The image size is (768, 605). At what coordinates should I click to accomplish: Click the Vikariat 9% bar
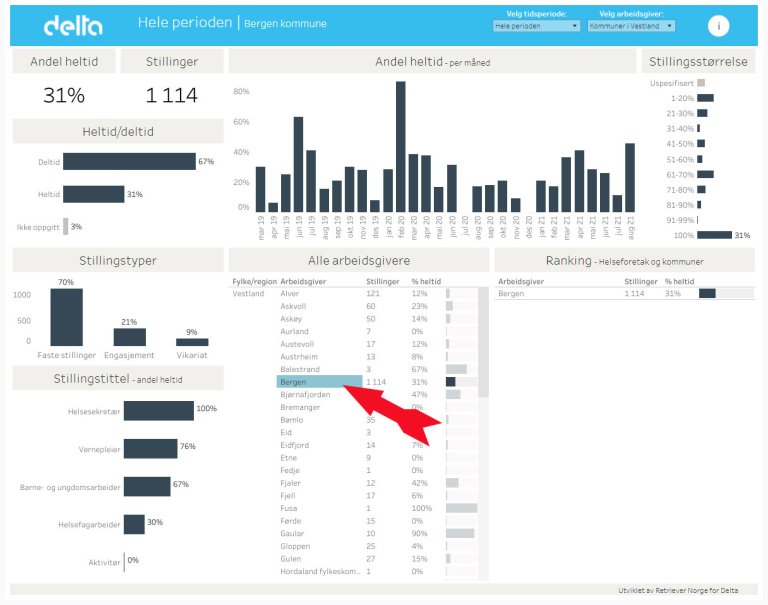pos(192,342)
